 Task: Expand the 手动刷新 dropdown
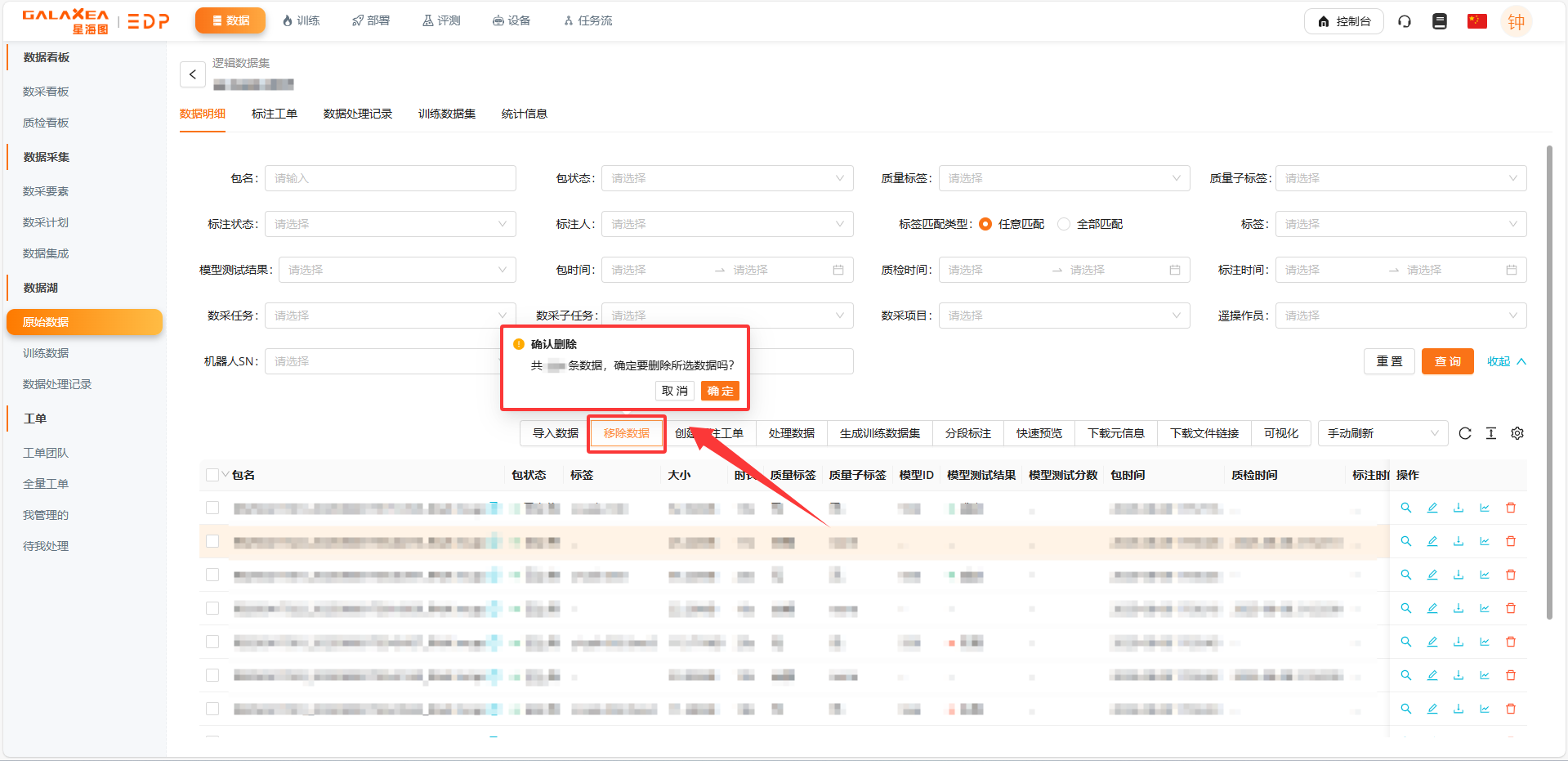(x=1382, y=433)
